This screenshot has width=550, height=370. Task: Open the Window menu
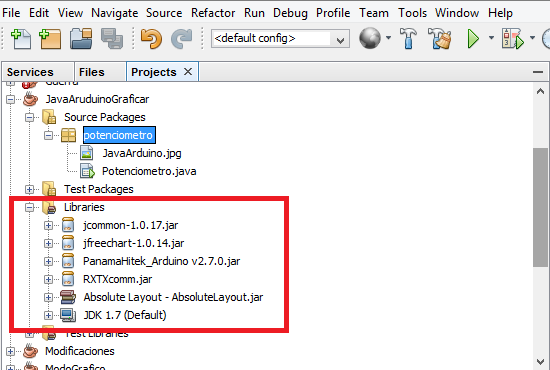coord(457,13)
